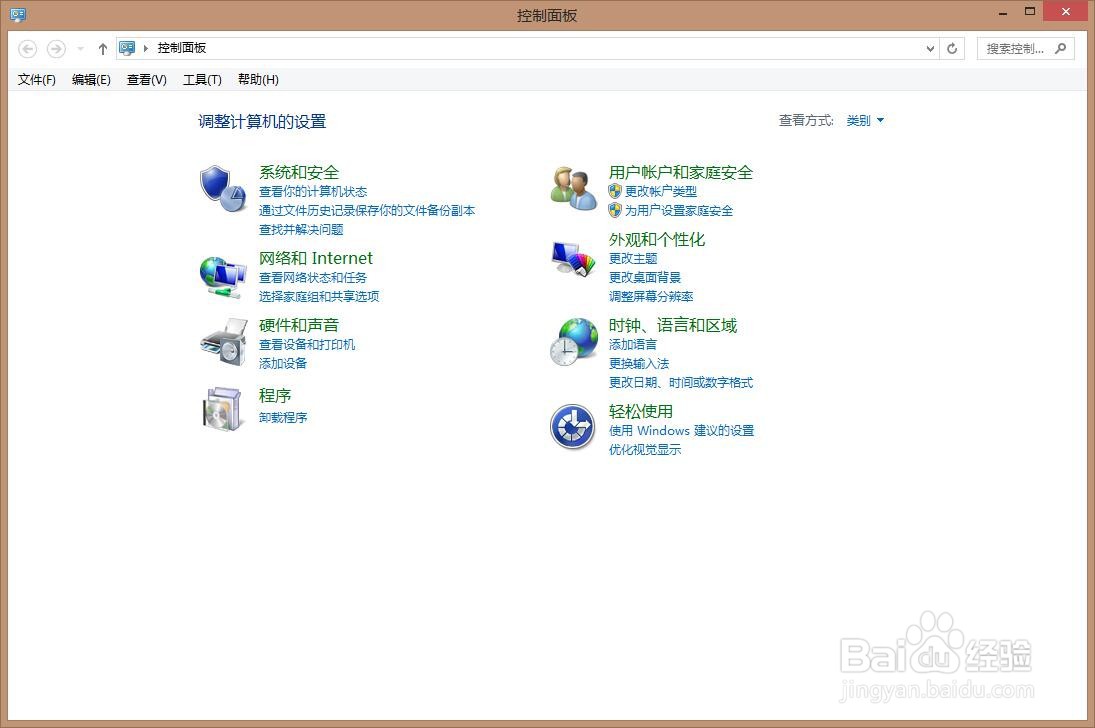The width and height of the screenshot is (1095, 728).
Task: Open the 网络和 Internet globe icon
Action: tap(223, 277)
